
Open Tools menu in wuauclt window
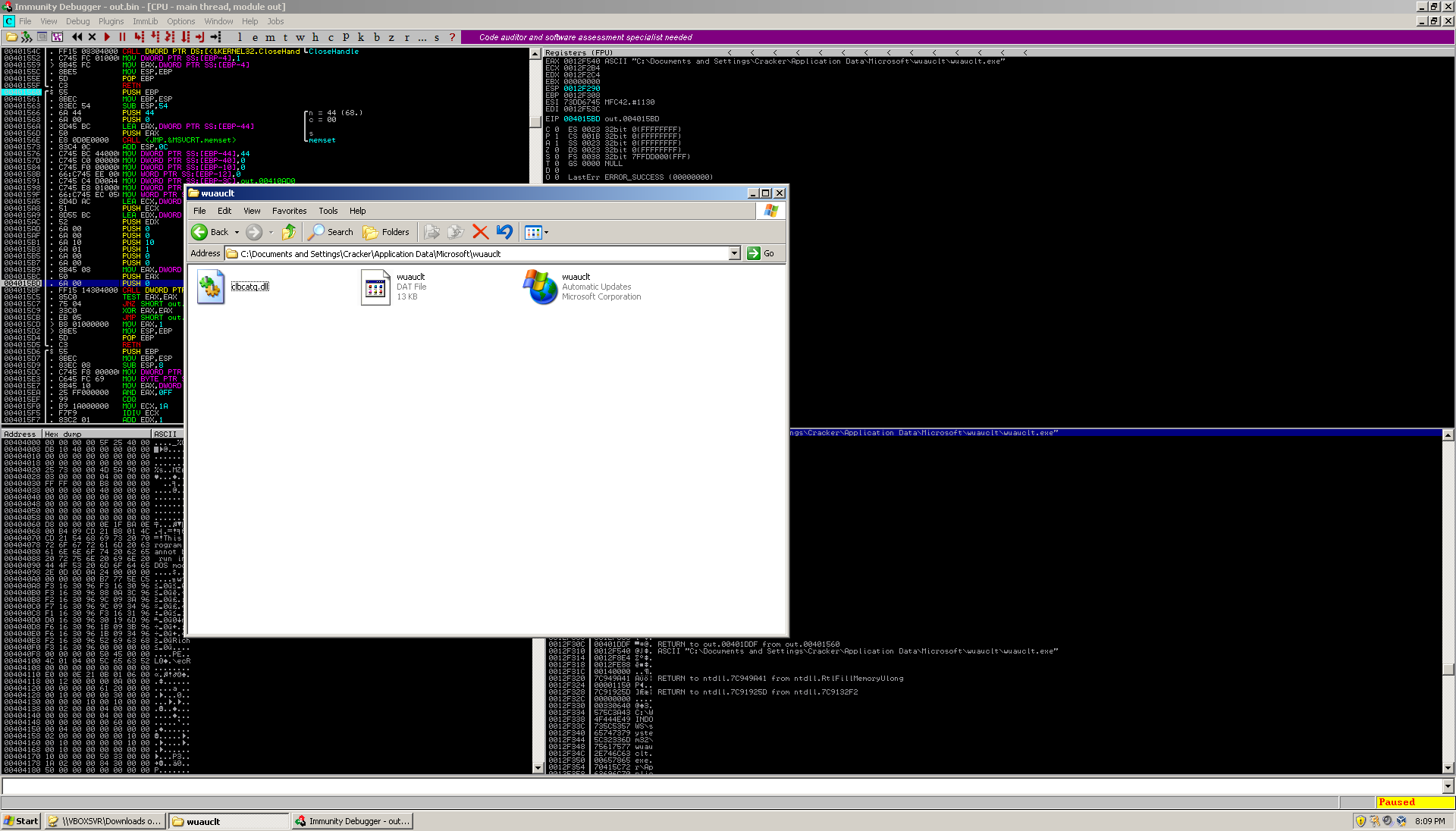tap(328, 211)
